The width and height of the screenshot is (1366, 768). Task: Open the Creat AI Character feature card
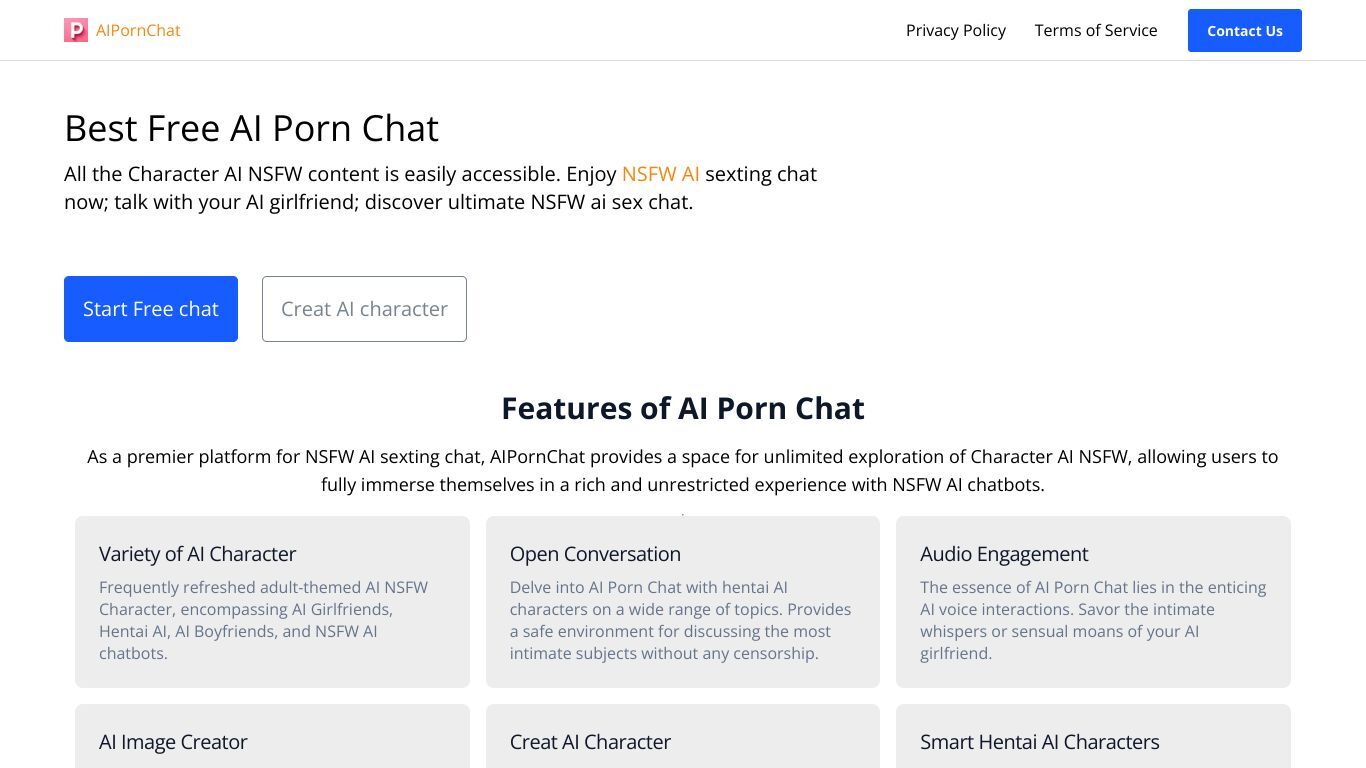(x=683, y=736)
